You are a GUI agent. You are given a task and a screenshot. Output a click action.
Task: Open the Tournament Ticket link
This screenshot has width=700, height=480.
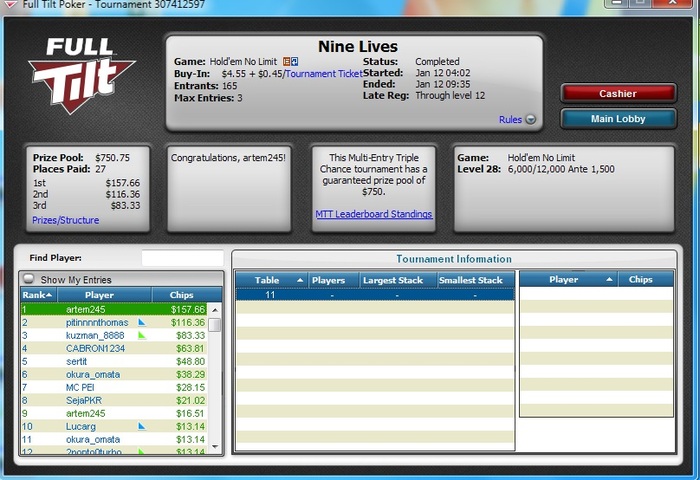click(x=324, y=74)
